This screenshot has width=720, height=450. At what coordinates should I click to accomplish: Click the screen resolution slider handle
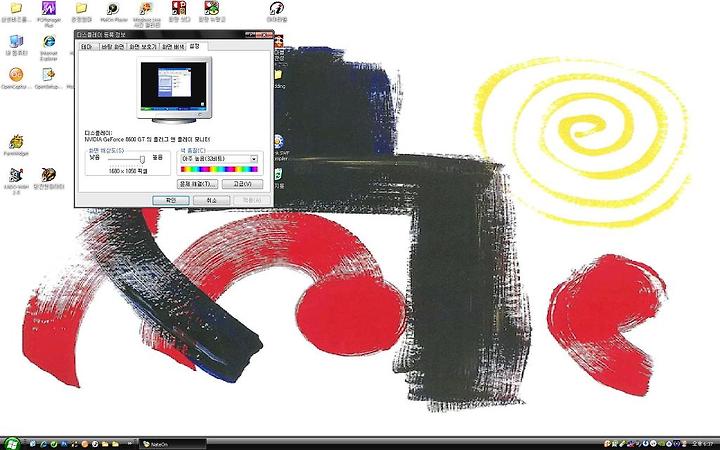click(142, 159)
